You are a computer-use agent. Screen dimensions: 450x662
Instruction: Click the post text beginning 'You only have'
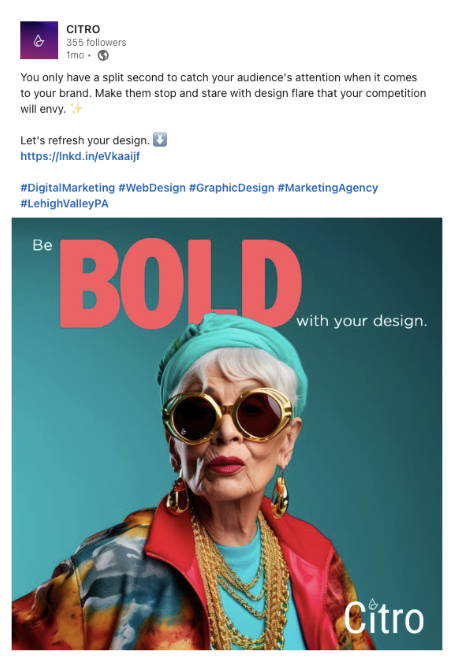pyautogui.click(x=223, y=93)
